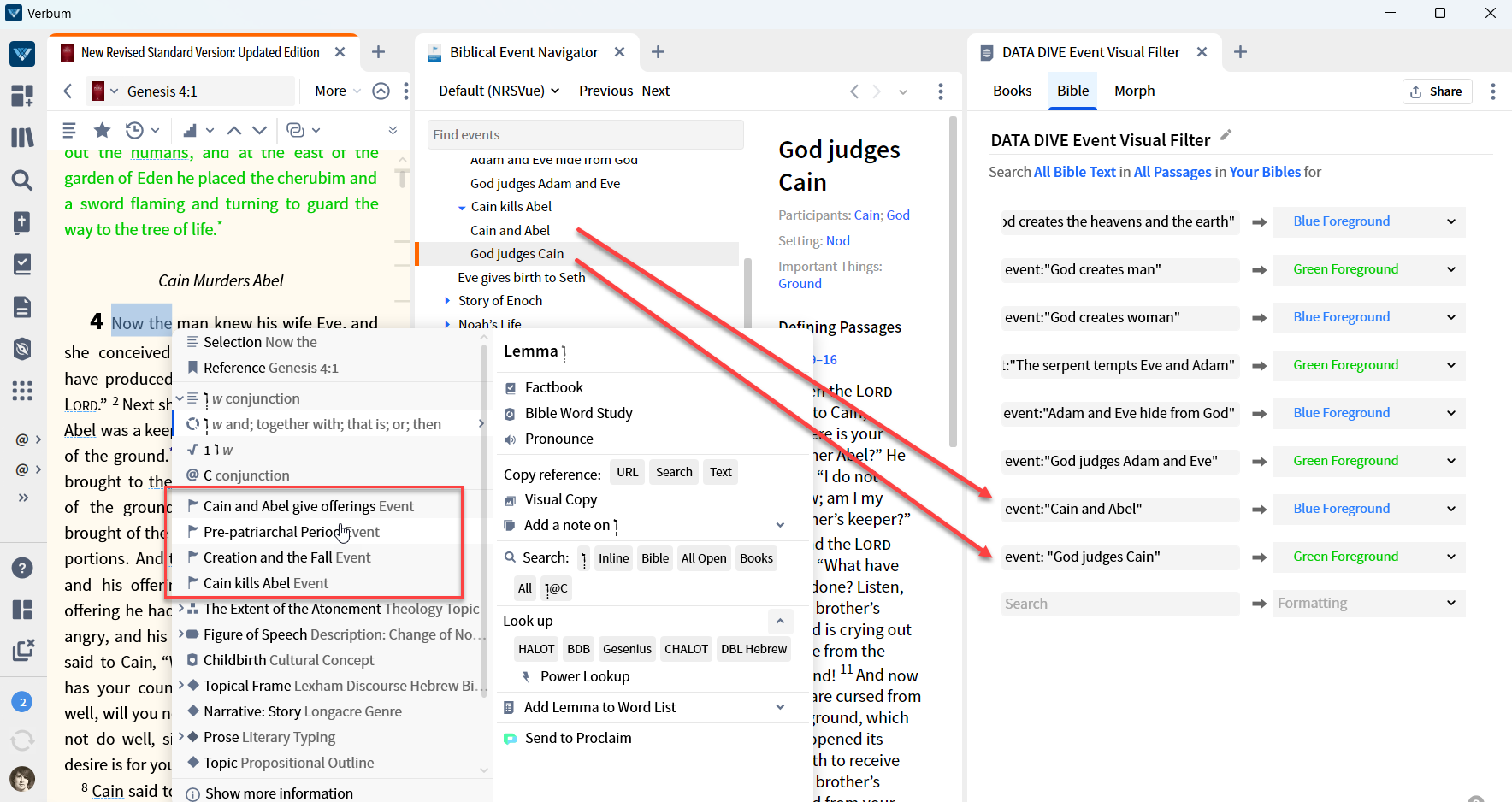Click URL copy reference button
1512x802 pixels.
tap(628, 472)
